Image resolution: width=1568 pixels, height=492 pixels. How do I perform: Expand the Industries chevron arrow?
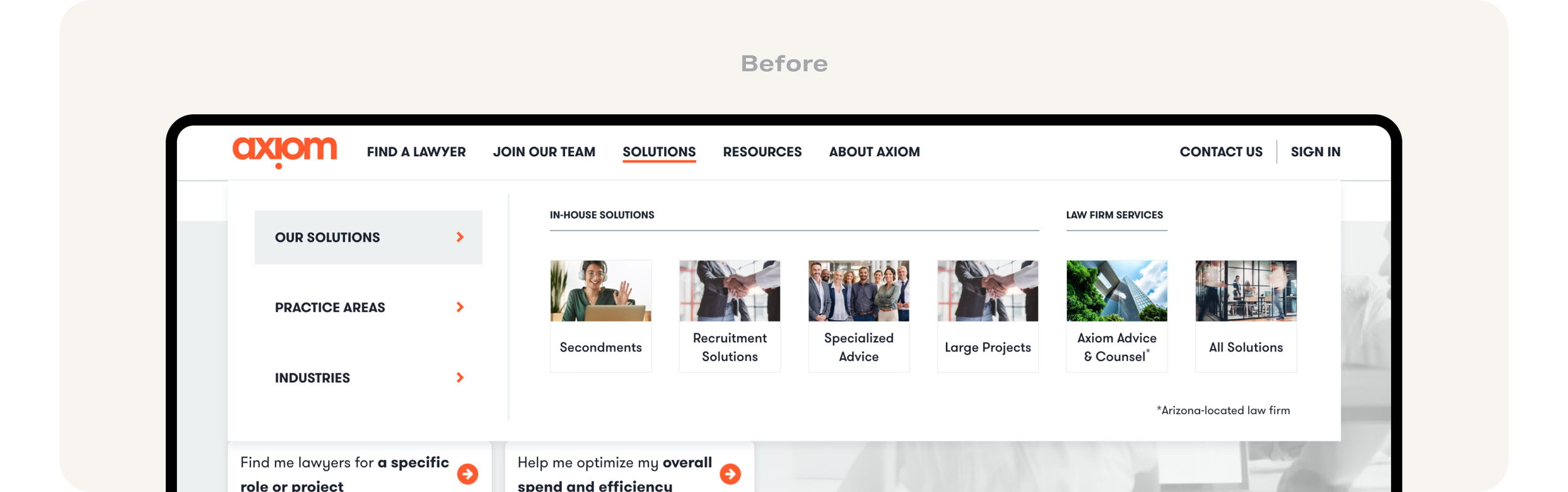click(x=460, y=378)
